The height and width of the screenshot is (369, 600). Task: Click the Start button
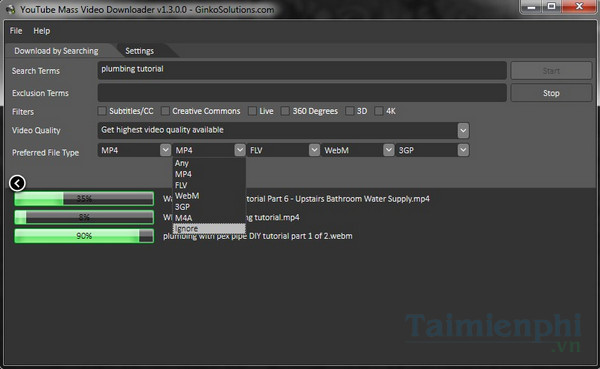point(551,71)
